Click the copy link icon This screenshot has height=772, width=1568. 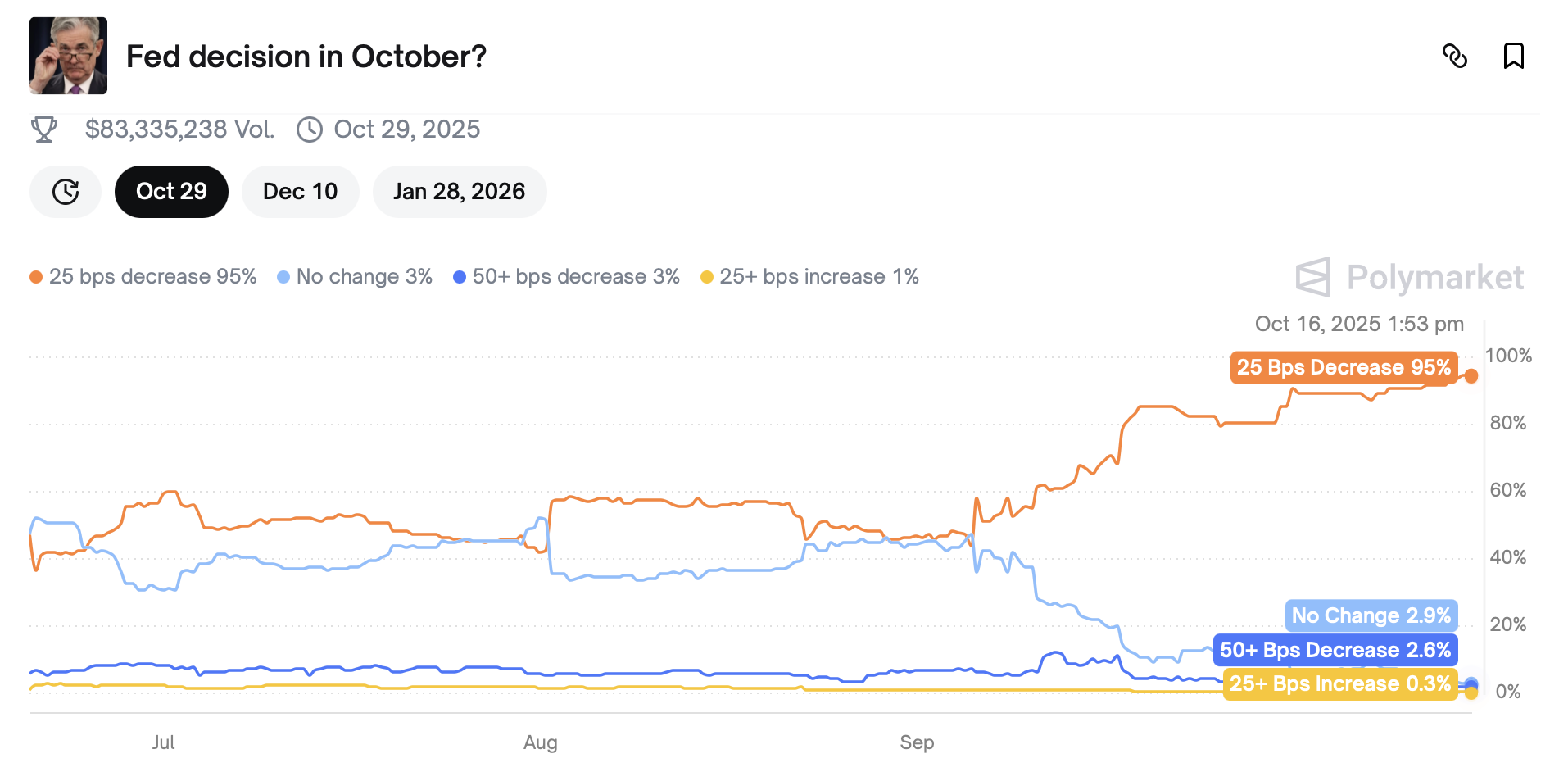(x=1454, y=57)
